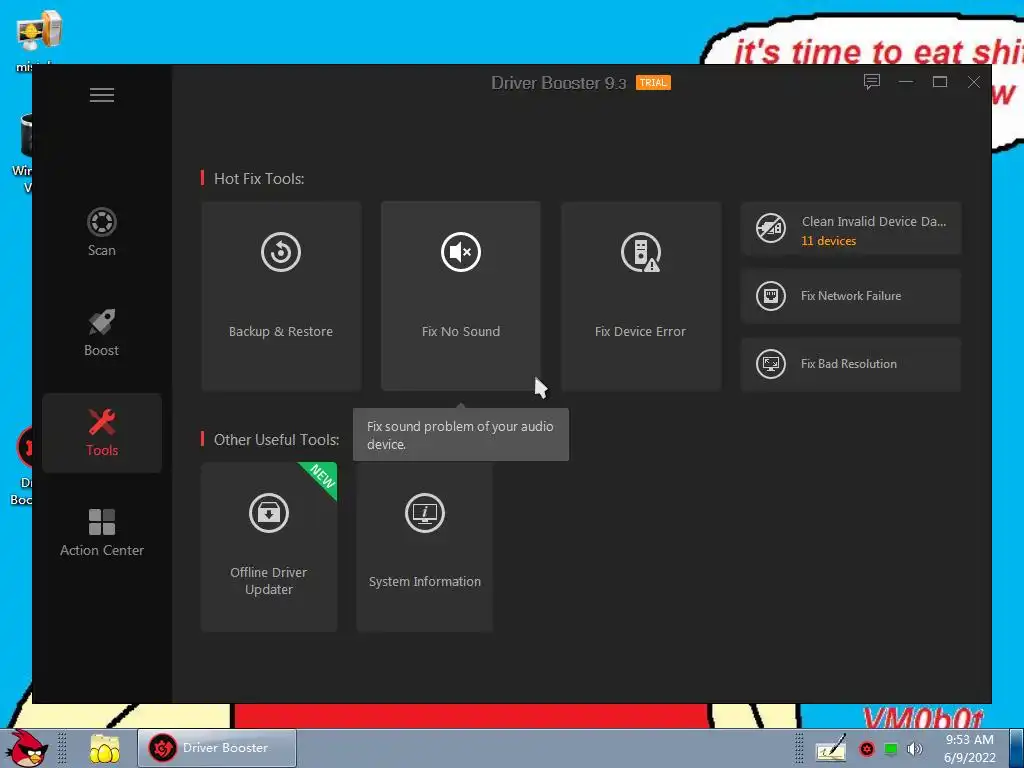The image size is (1024, 768).
Task: Click the Fix Device Error label
Action: (x=640, y=331)
